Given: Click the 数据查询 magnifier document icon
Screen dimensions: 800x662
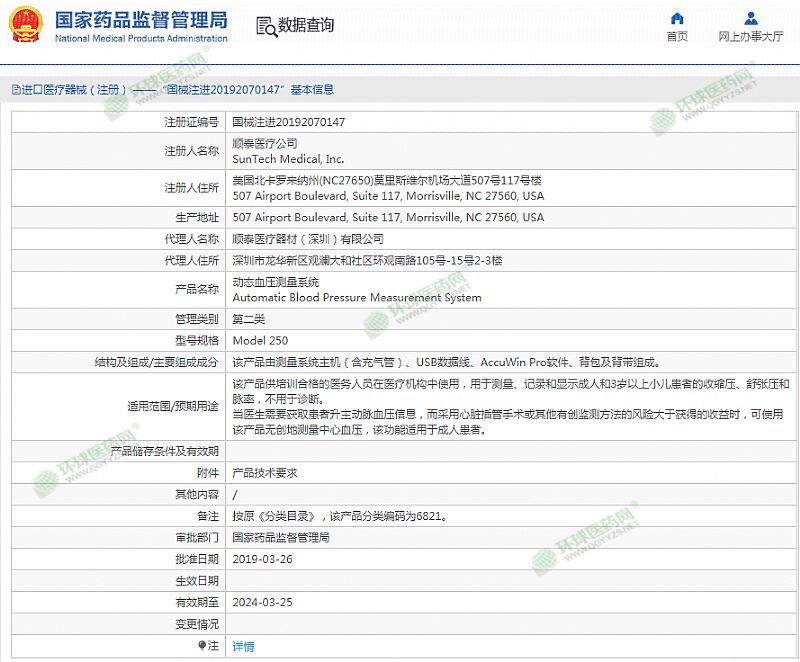Looking at the screenshot, I should pyautogui.click(x=264, y=26).
